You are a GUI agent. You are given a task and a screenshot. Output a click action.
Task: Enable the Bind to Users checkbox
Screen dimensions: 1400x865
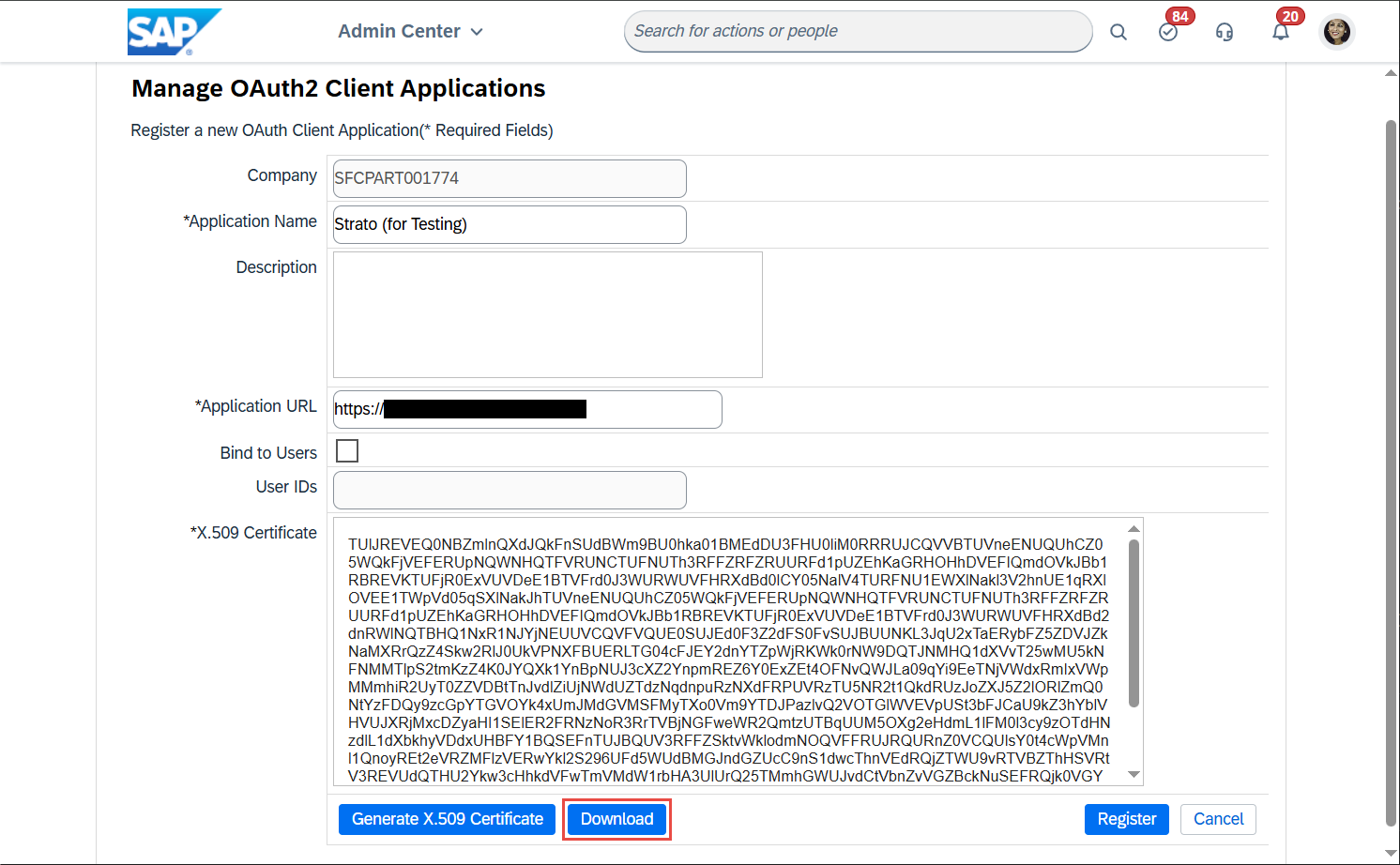(x=347, y=451)
